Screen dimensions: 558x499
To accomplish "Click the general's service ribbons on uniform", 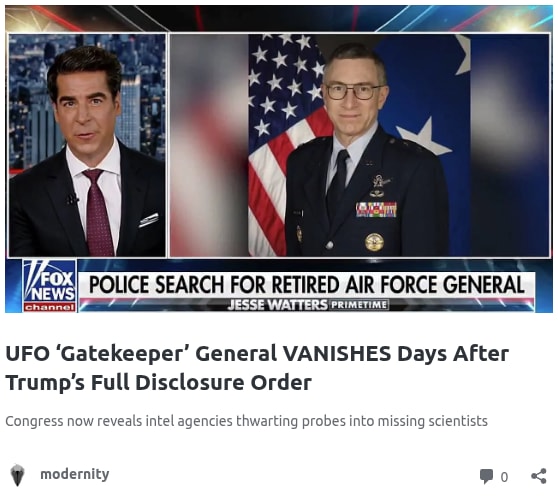I will tap(376, 209).
